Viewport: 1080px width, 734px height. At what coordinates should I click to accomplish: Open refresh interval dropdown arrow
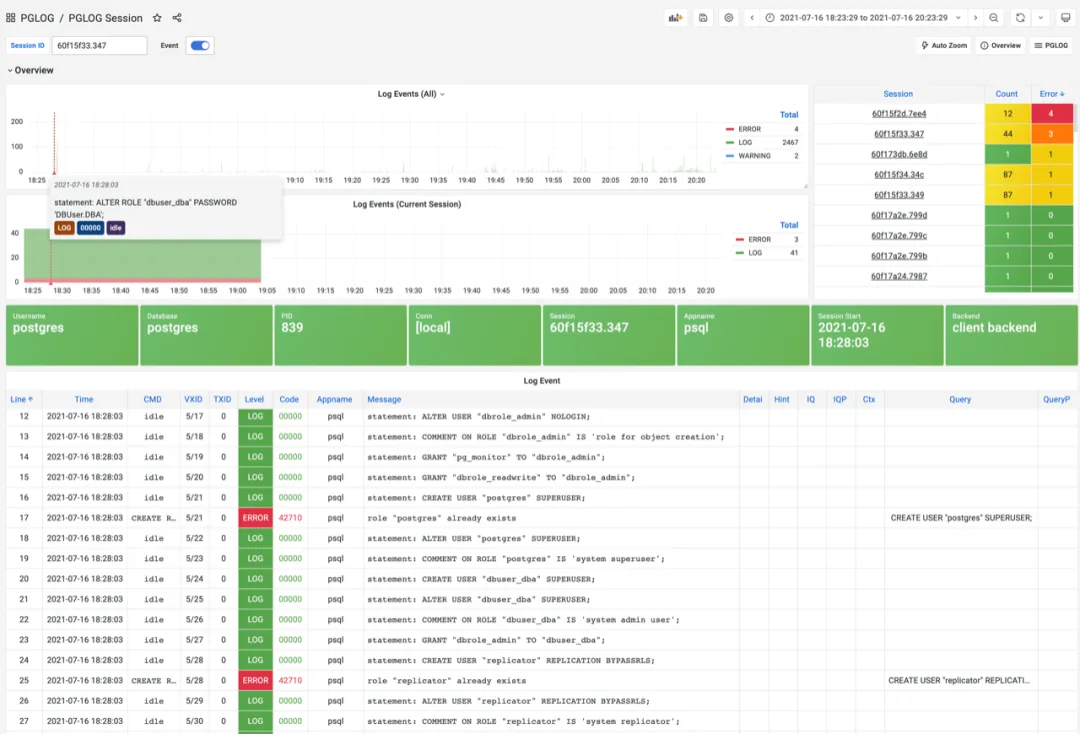(x=1041, y=18)
